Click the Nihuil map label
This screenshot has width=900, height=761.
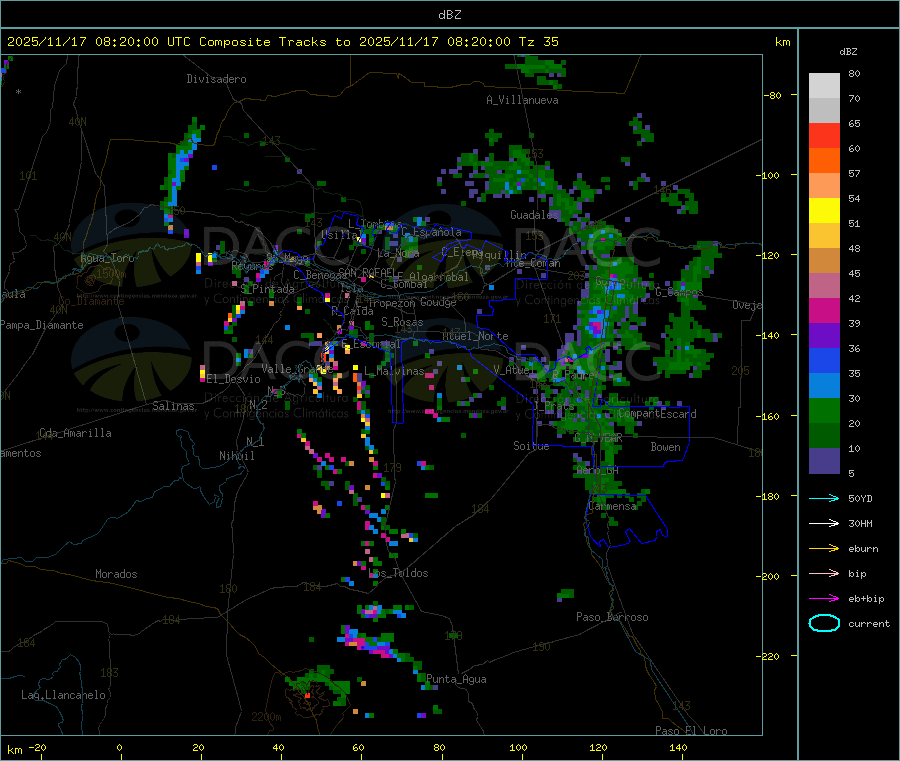[x=237, y=456]
